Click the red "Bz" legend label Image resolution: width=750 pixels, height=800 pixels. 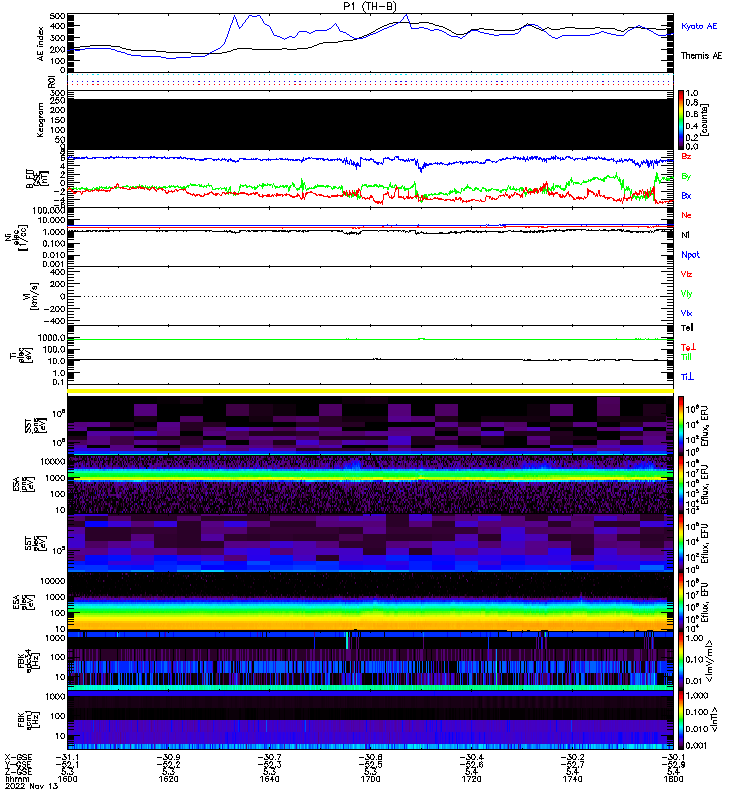[686, 156]
